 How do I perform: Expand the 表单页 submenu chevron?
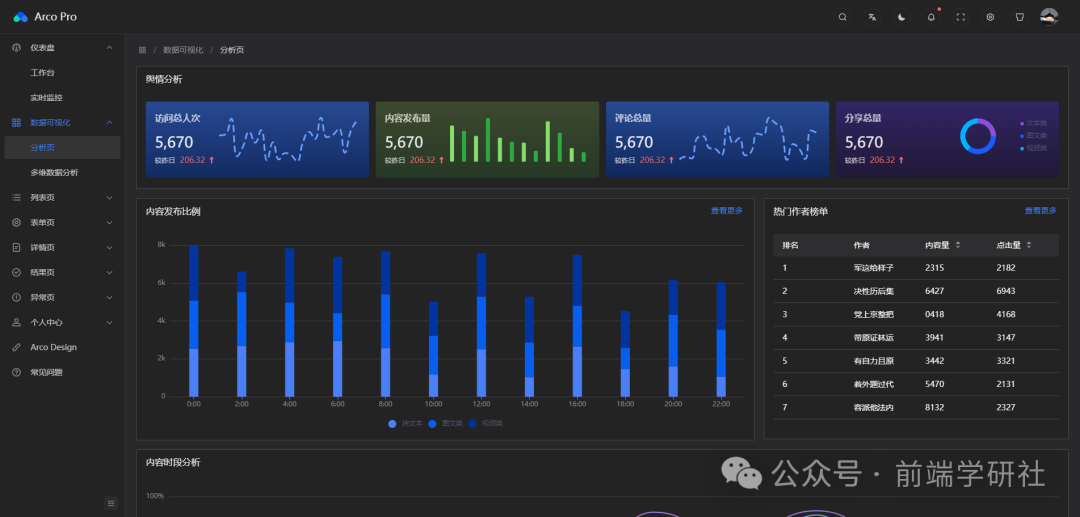point(110,222)
